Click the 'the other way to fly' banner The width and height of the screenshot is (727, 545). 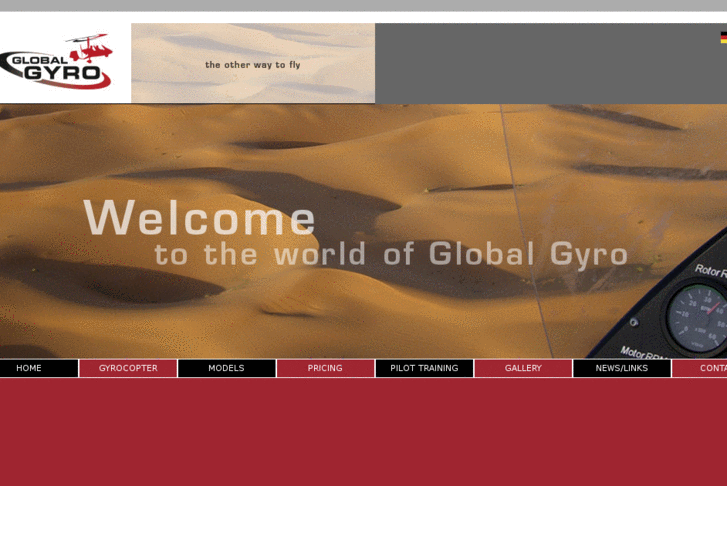tap(253, 63)
